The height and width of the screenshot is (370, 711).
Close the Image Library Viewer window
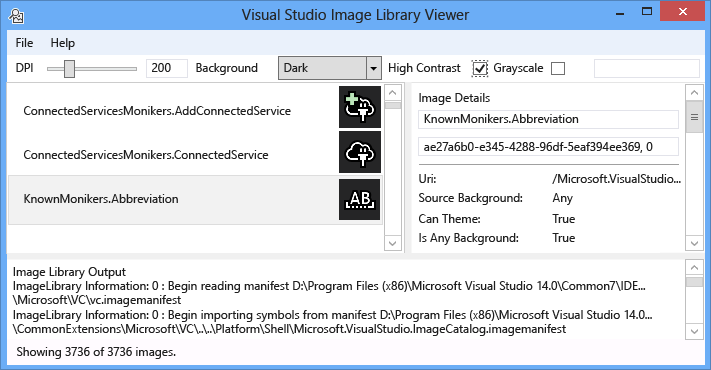pos(682,12)
